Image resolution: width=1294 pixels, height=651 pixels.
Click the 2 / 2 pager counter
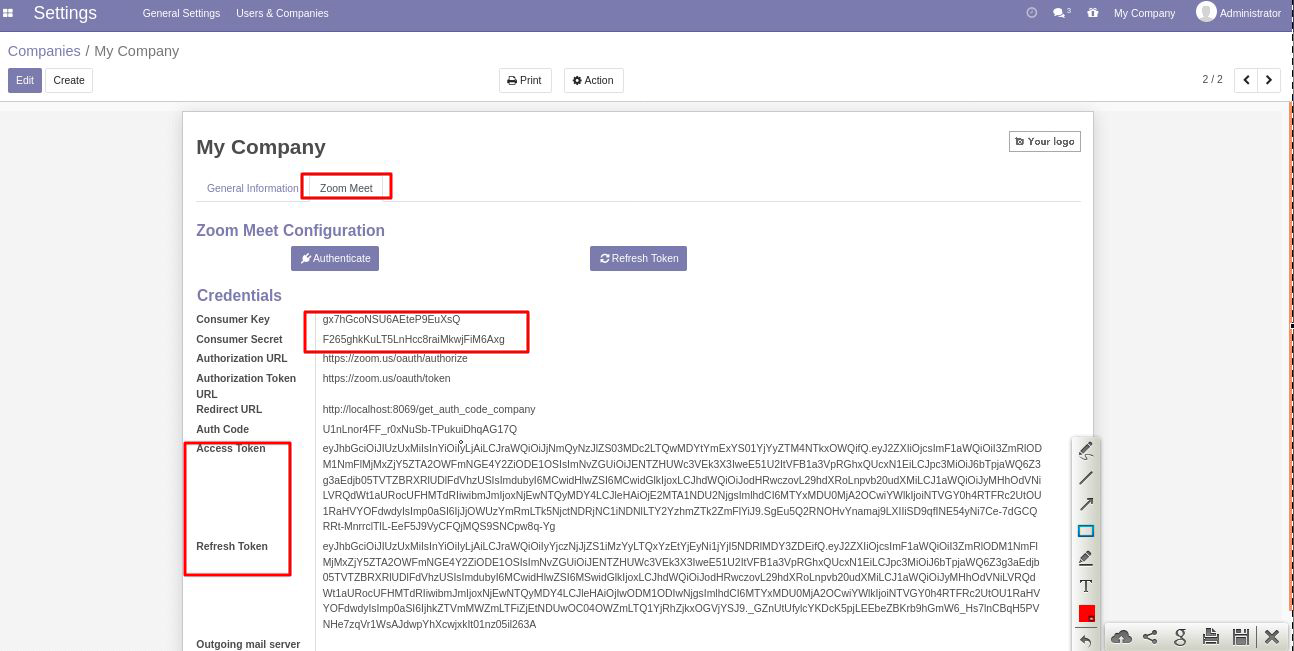(x=1212, y=79)
